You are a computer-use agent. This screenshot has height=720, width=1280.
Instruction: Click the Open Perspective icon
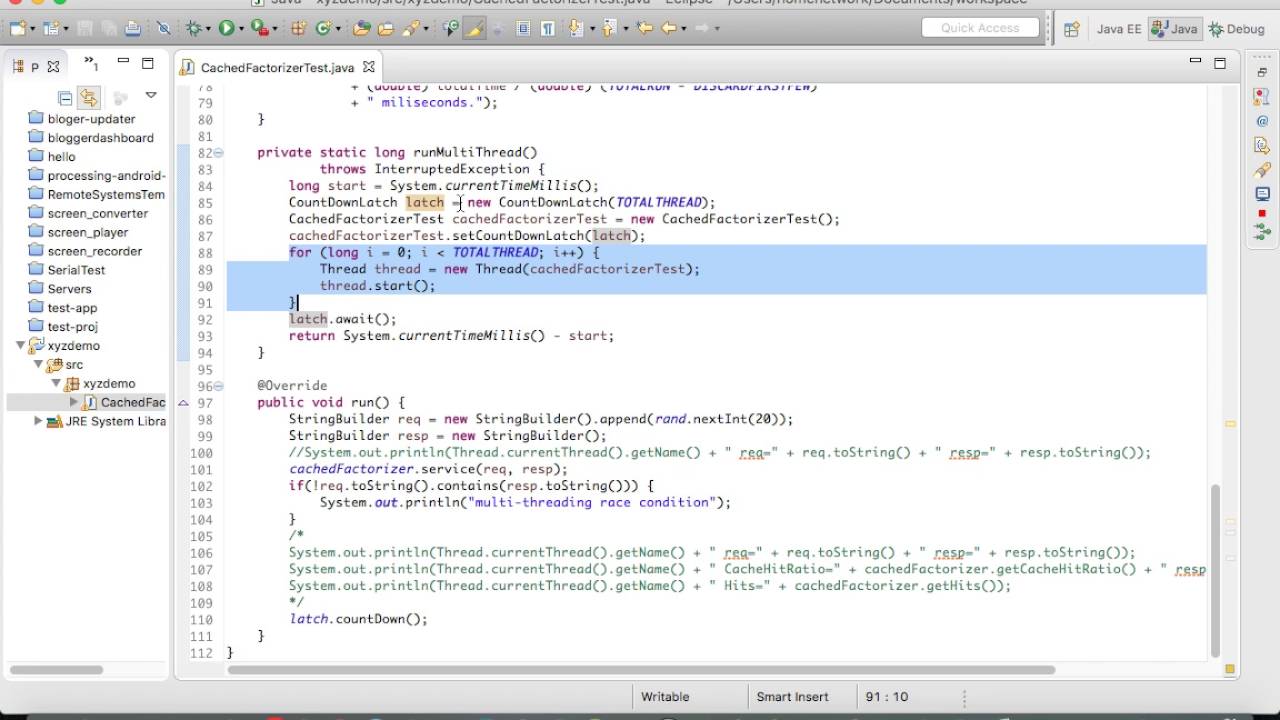point(1071,29)
